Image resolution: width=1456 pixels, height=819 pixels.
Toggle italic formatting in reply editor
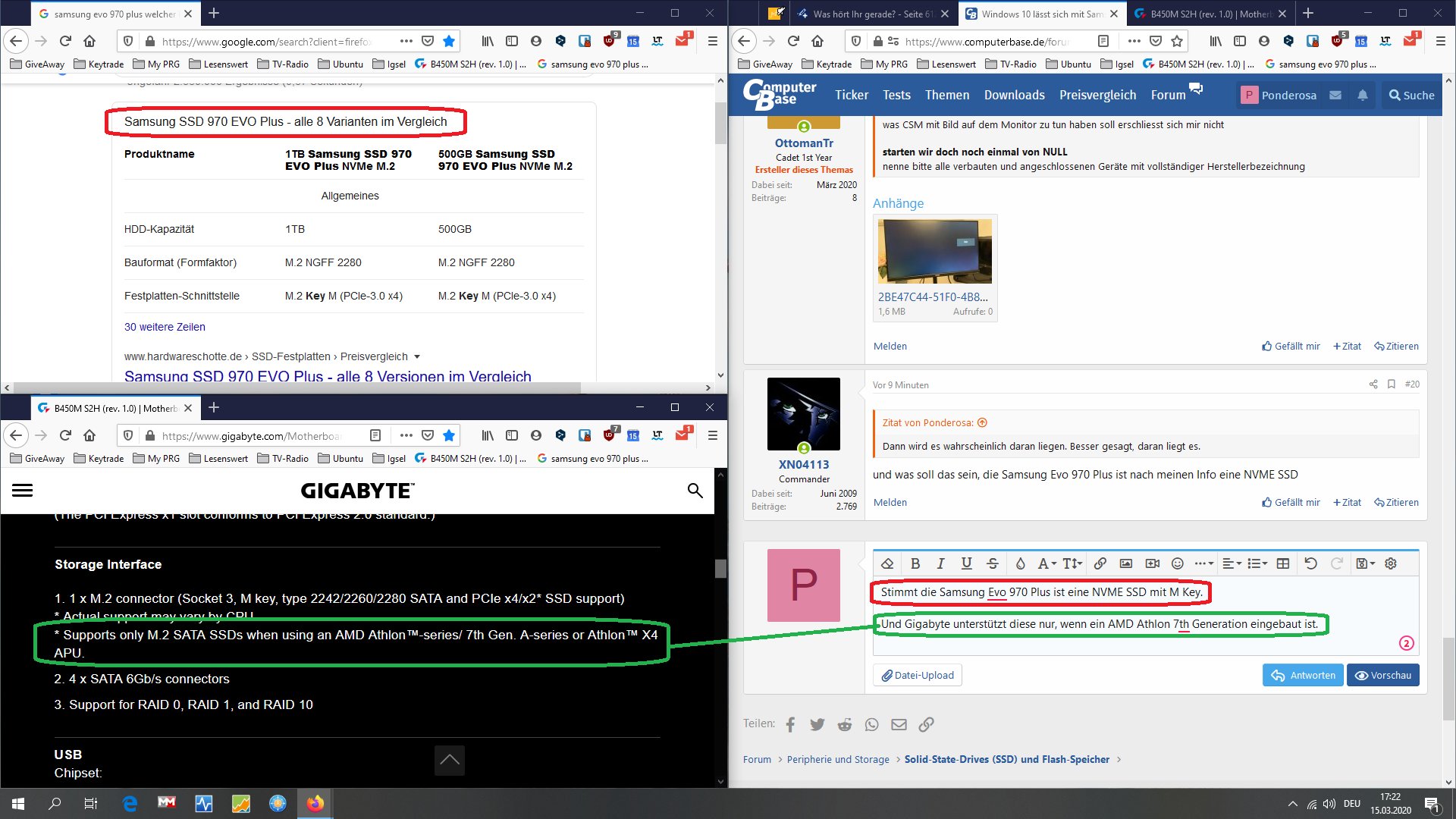940,563
